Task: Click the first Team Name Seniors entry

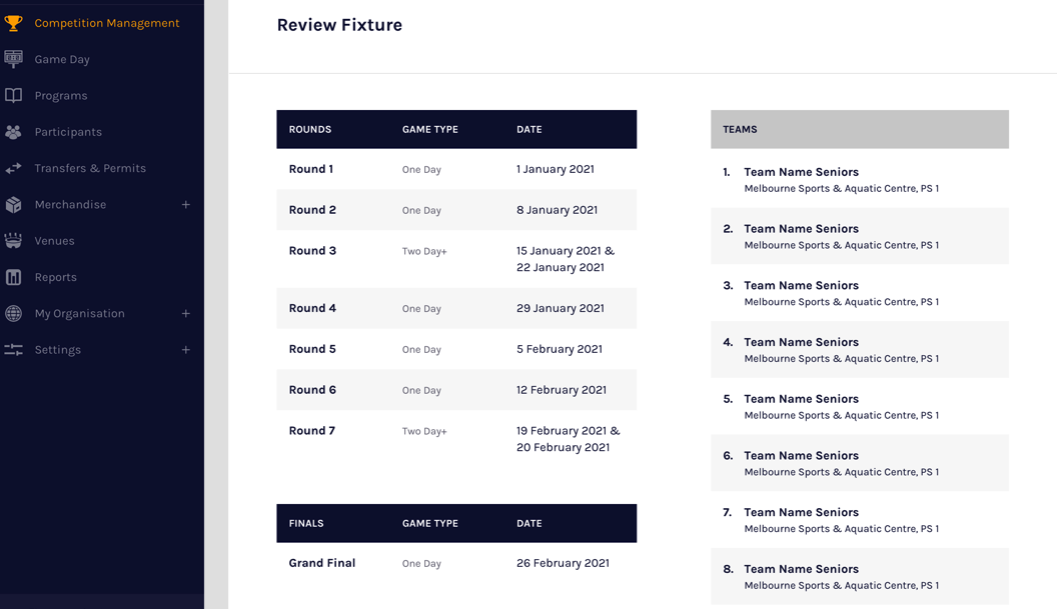Action: [x=801, y=172]
